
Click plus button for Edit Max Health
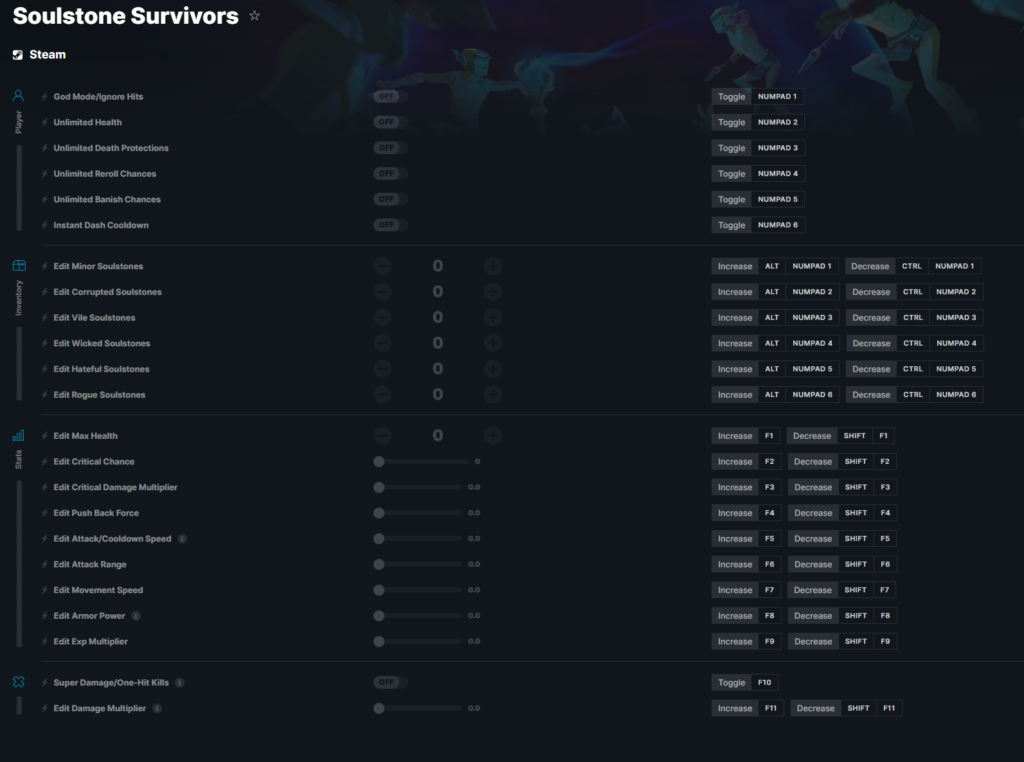493,436
